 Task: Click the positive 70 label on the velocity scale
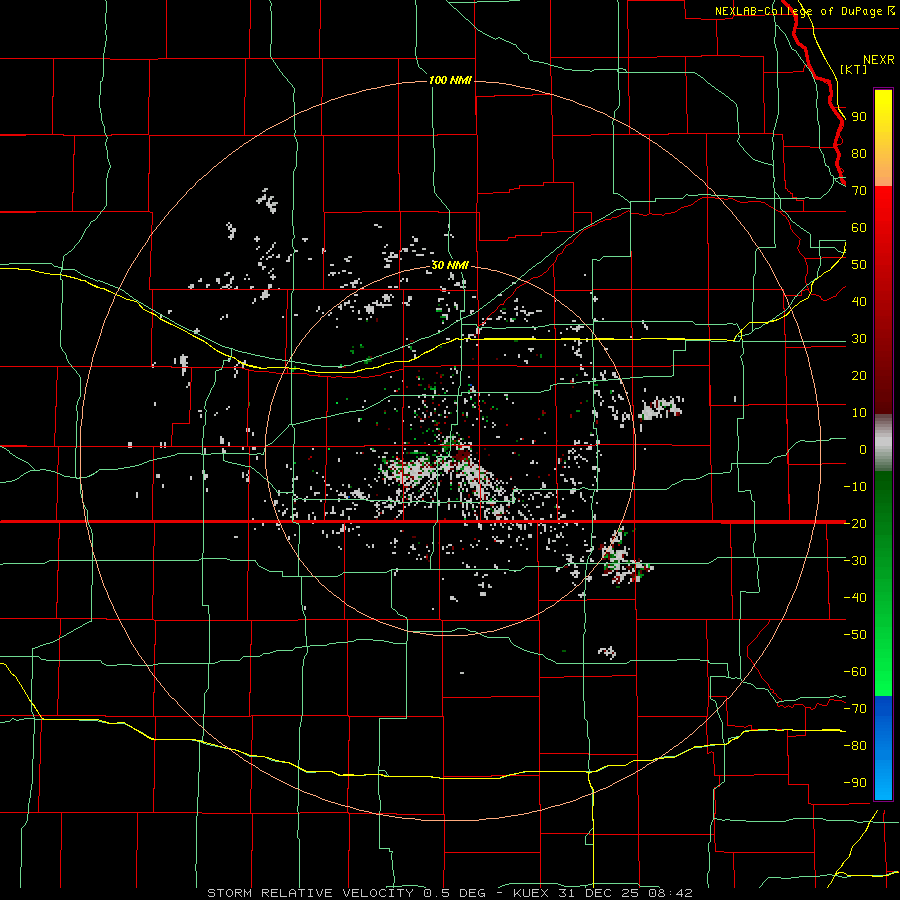point(859,191)
